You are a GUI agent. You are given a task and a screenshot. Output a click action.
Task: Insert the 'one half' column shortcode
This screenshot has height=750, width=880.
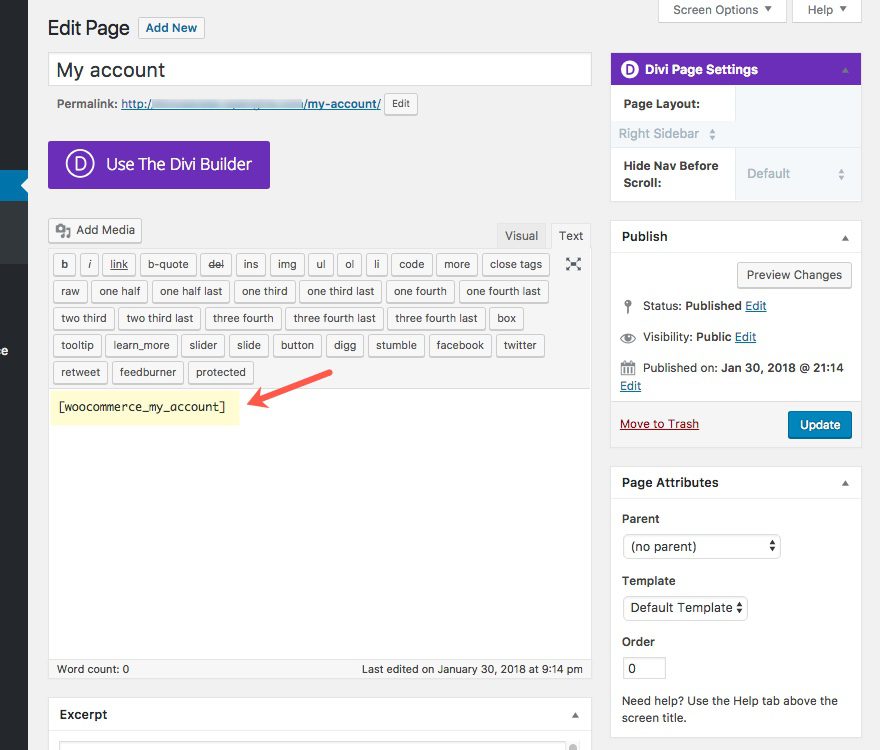[x=120, y=291]
